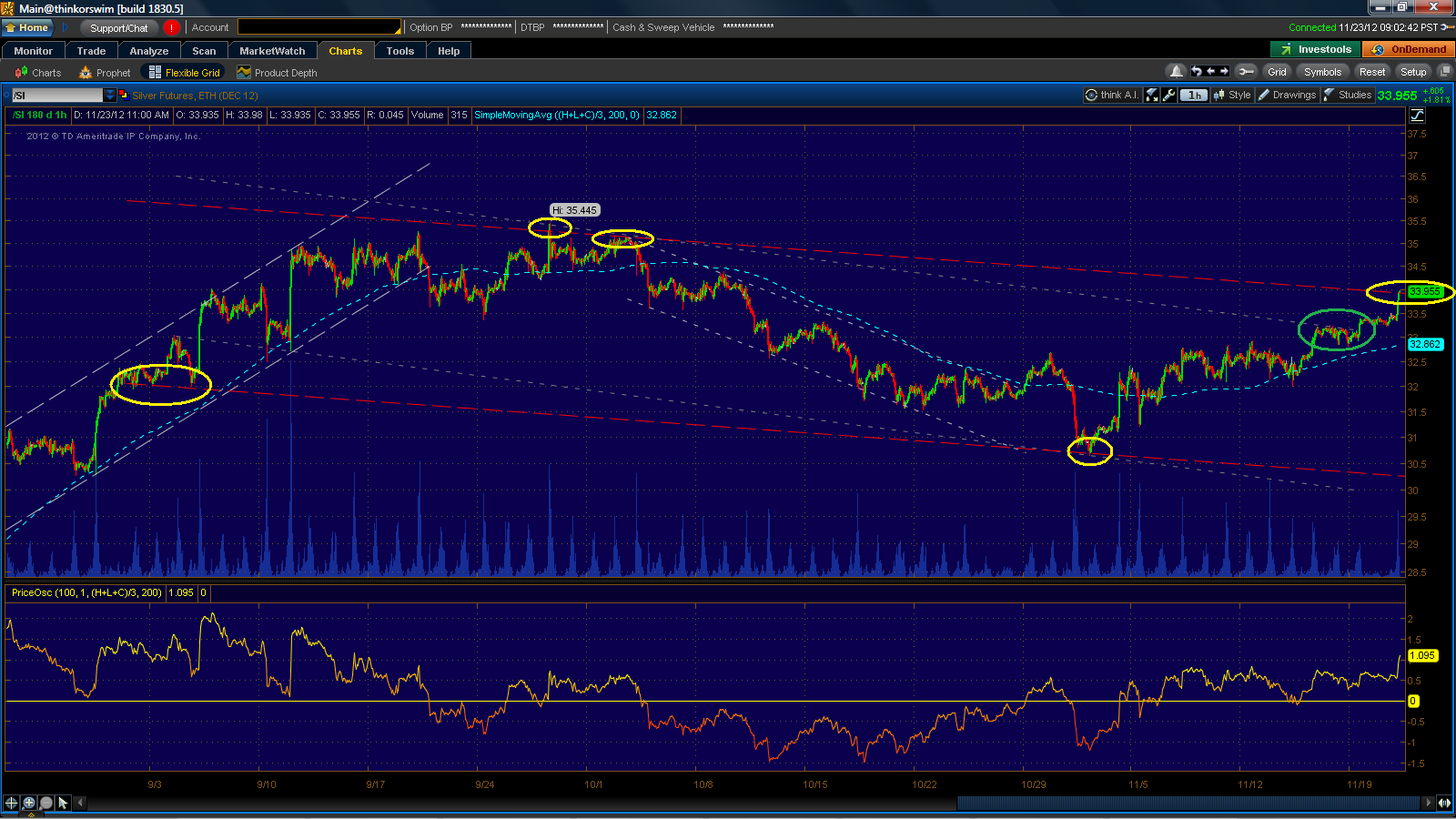Click the 1.095 oscillator value tag
This screenshot has height=819, width=1456.
(x=1422, y=655)
